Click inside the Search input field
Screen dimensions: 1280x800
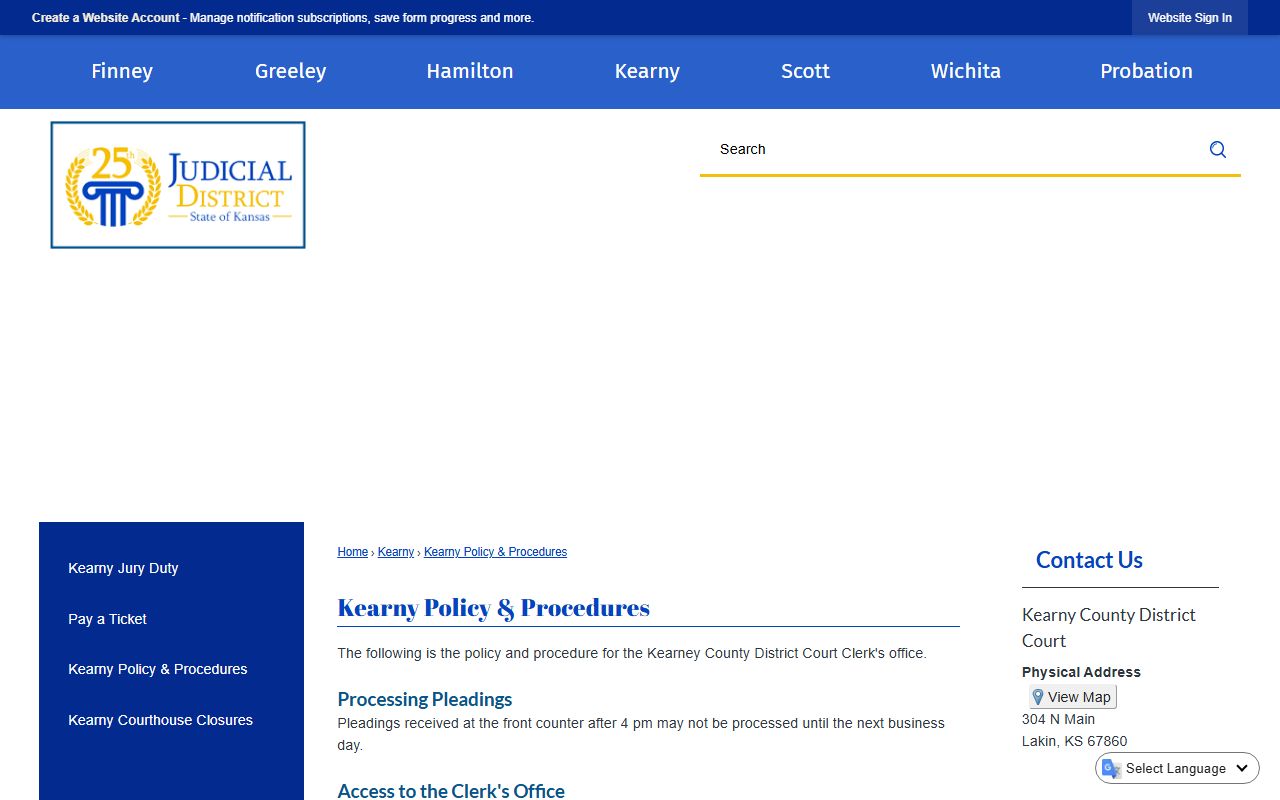click(x=950, y=149)
